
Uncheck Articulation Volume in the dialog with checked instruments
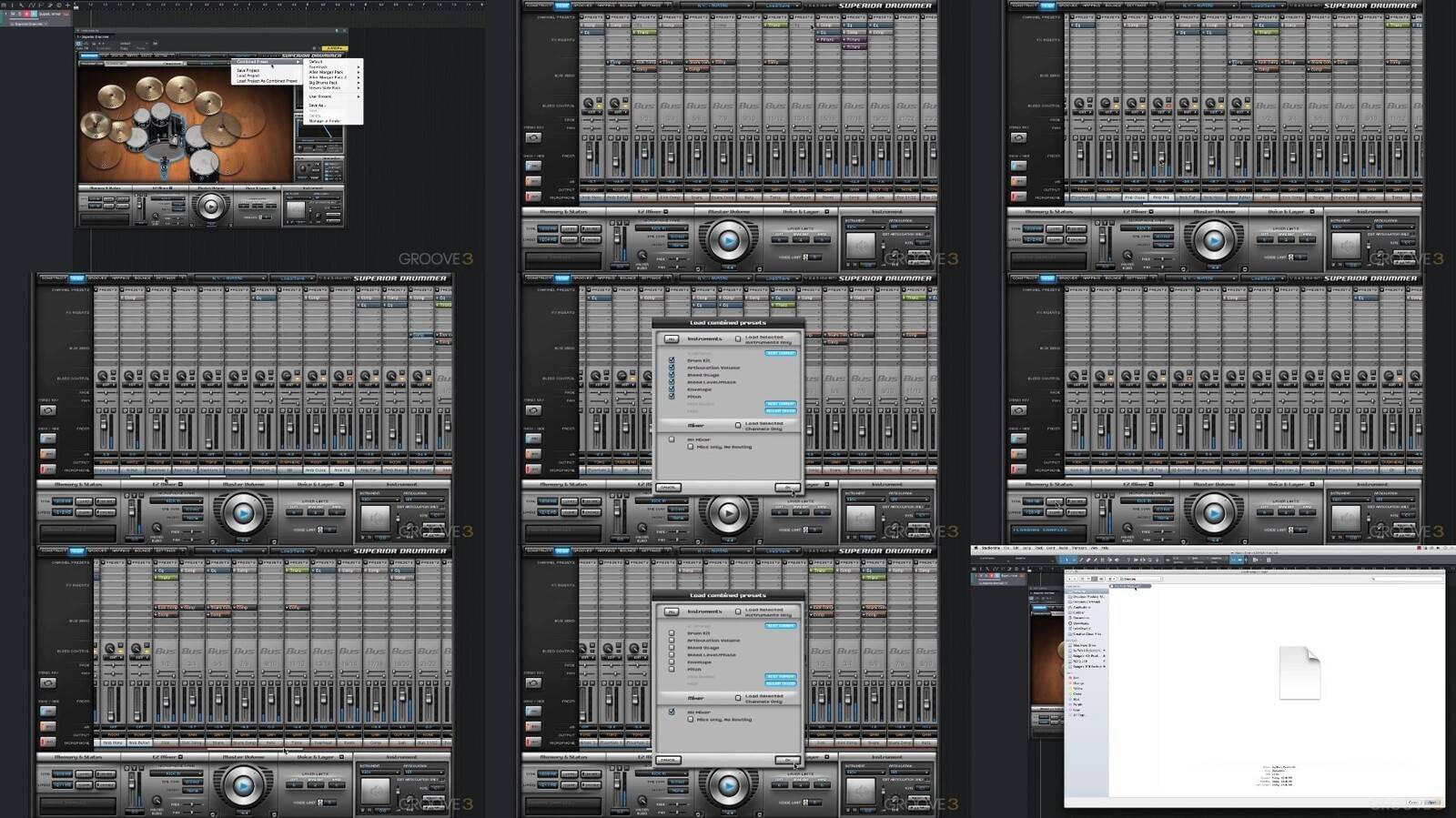[672, 368]
